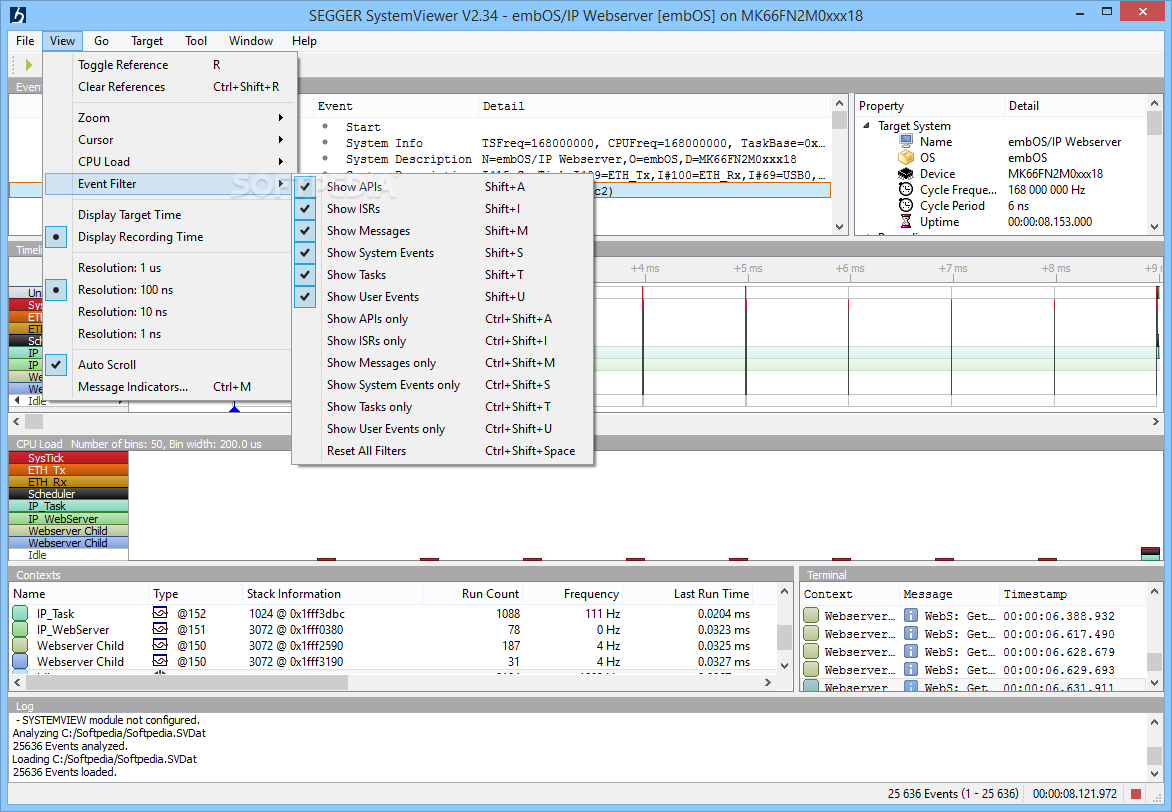The height and width of the screenshot is (812, 1172).
Task: Toggle Show Tasks filter
Action: [305, 274]
